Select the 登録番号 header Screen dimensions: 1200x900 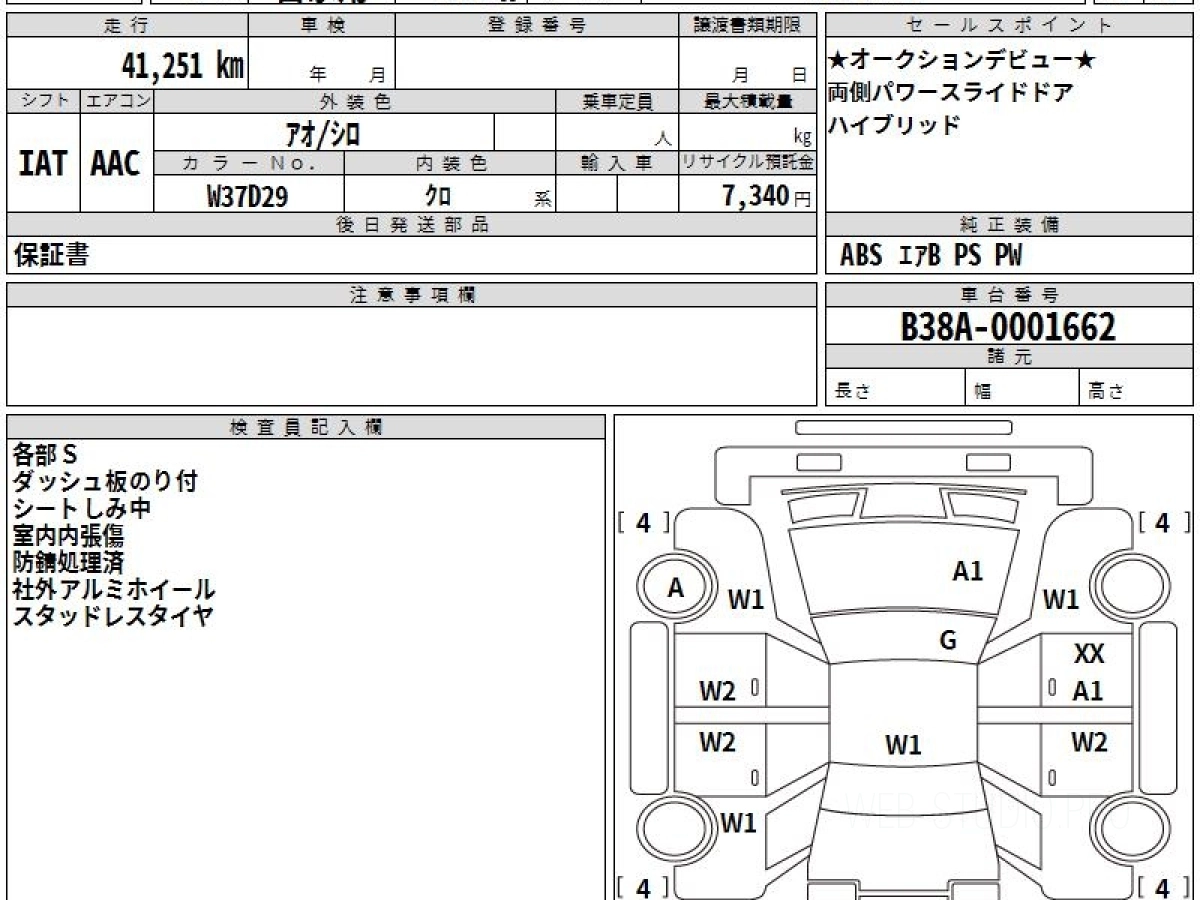pos(536,26)
